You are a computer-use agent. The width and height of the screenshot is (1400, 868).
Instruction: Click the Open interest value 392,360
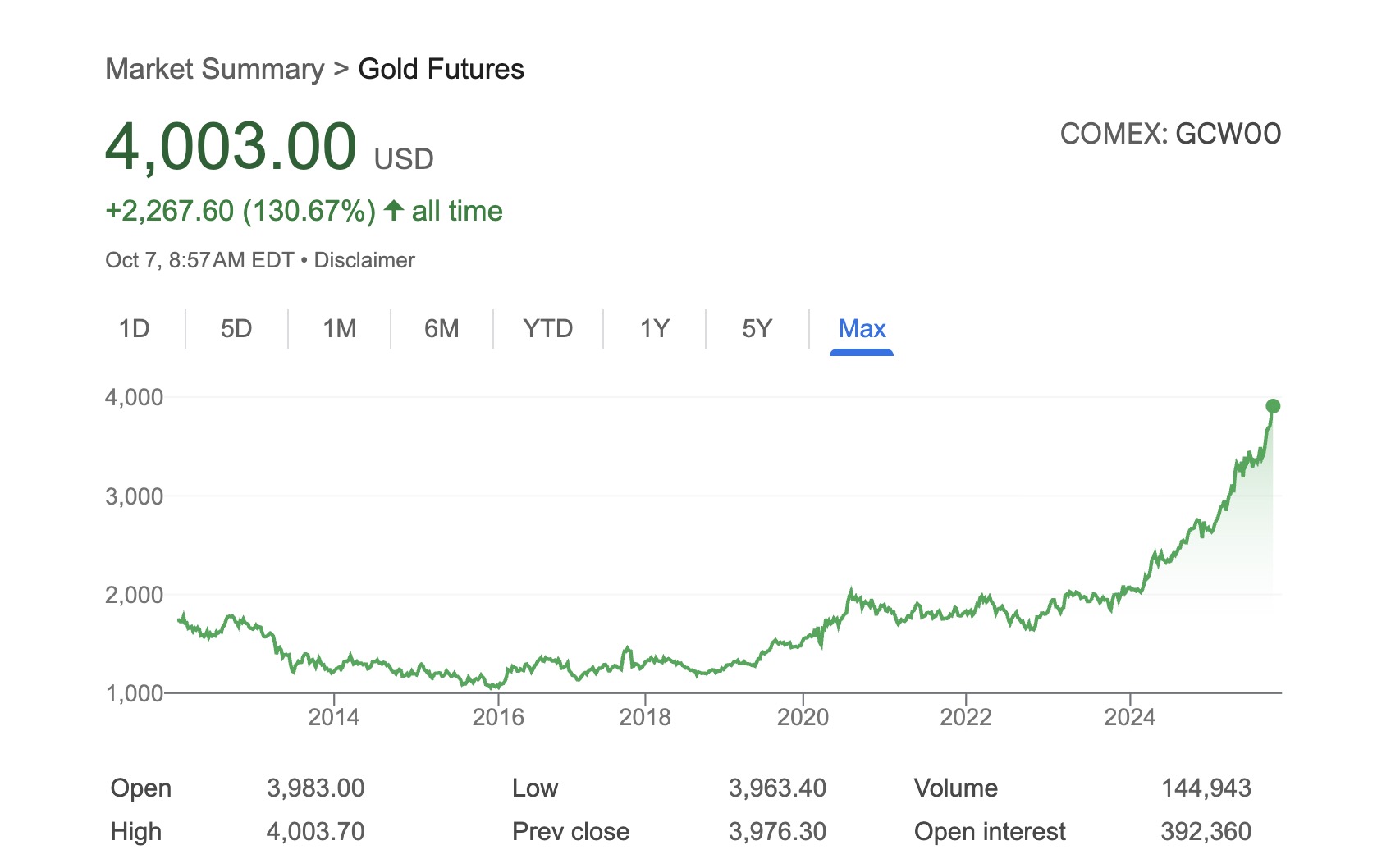coord(1206,831)
